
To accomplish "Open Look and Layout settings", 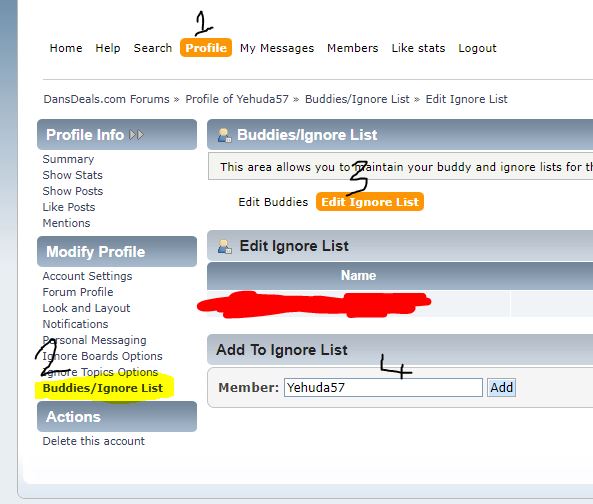I will [86, 308].
